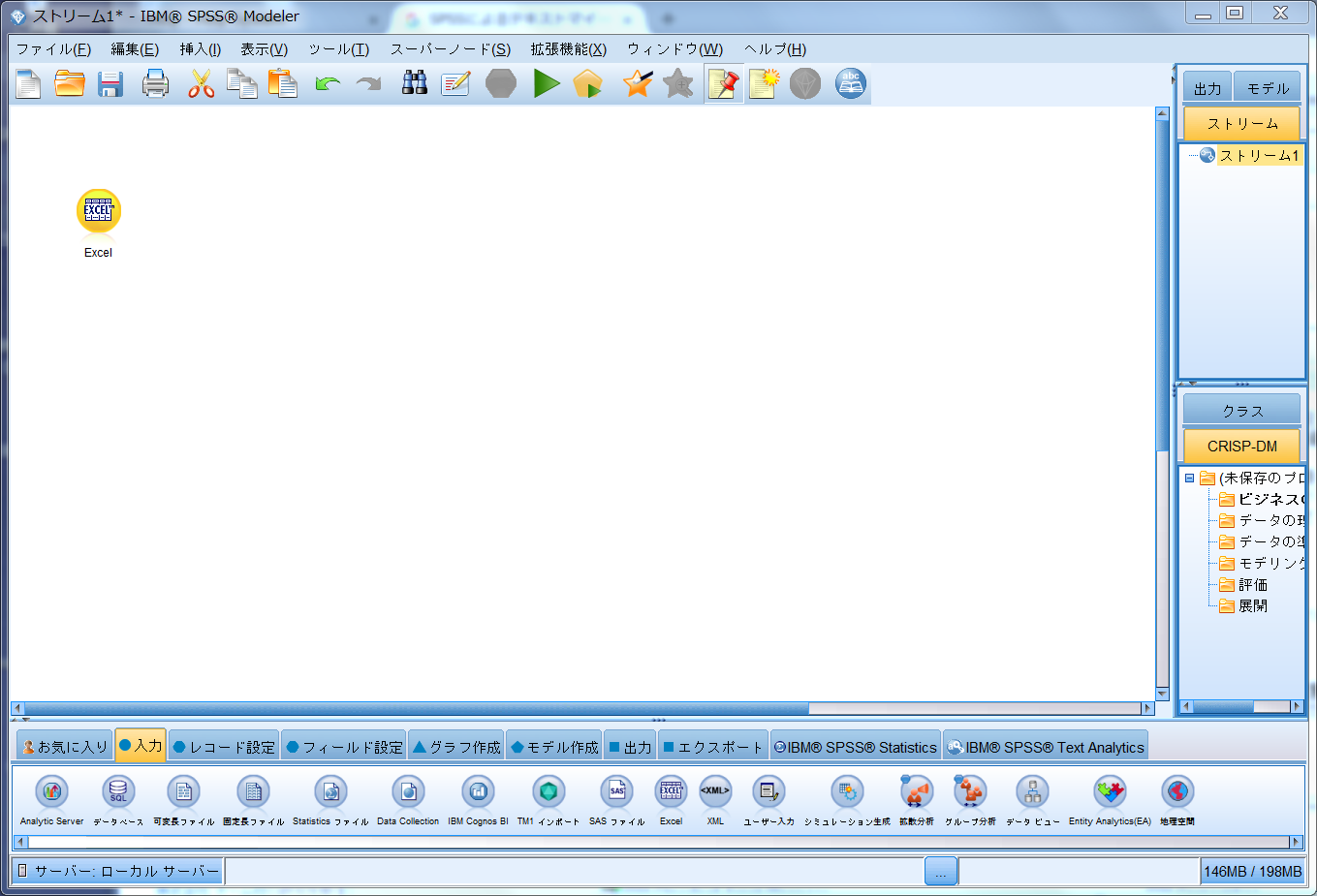Pick the ユーザー入力 source node

pos(768,792)
